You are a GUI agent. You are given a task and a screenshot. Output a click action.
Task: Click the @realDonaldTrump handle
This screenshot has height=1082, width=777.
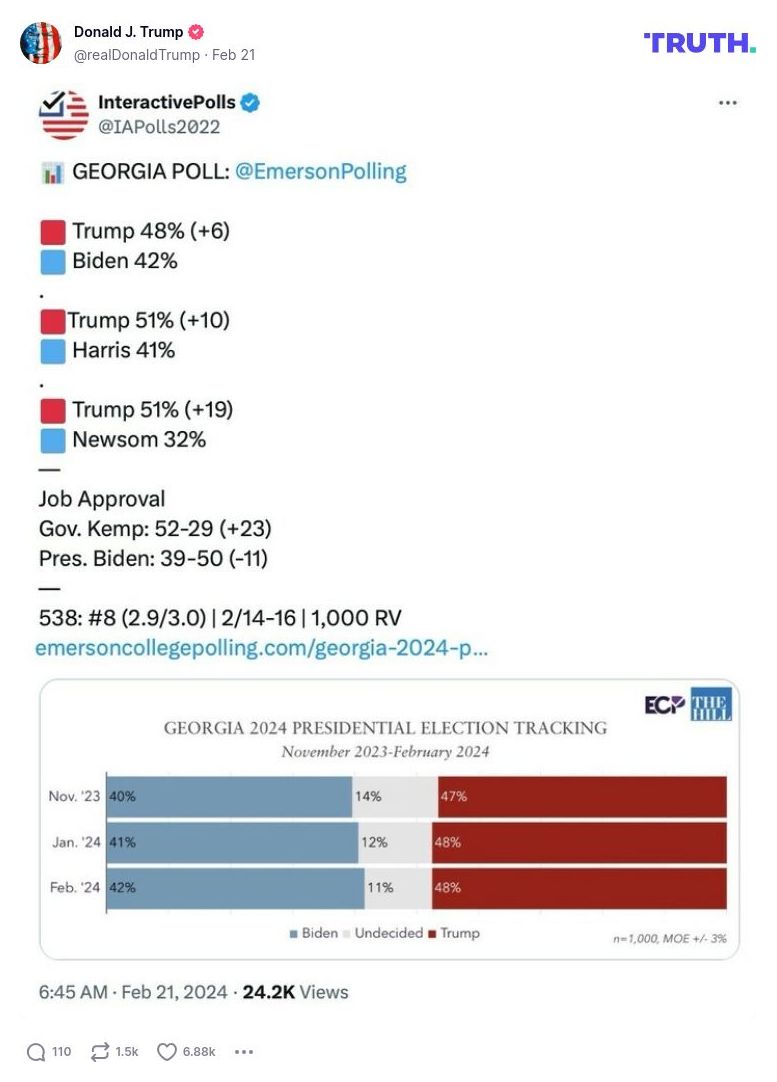[137, 55]
